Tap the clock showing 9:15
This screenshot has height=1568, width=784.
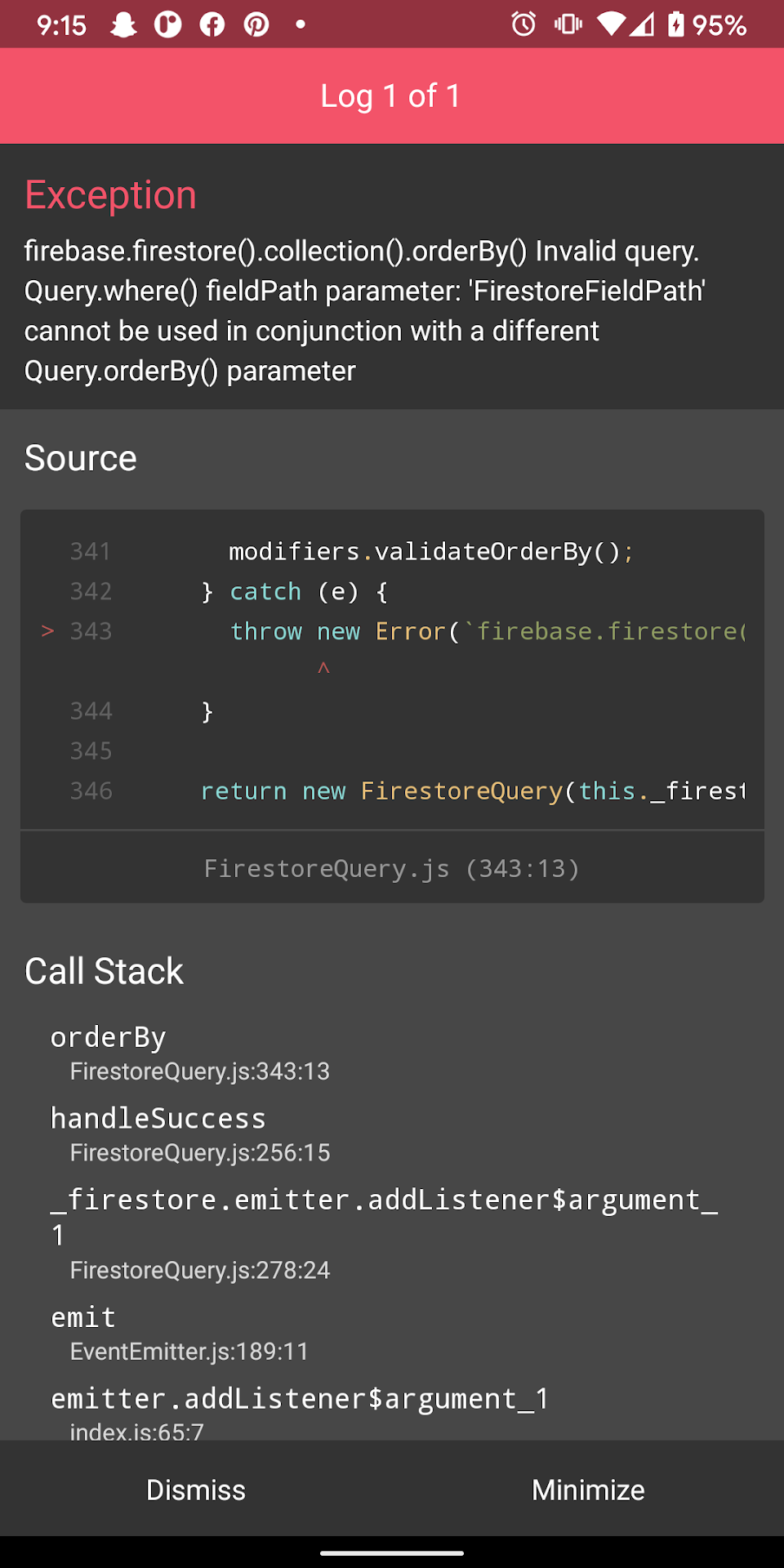61,24
